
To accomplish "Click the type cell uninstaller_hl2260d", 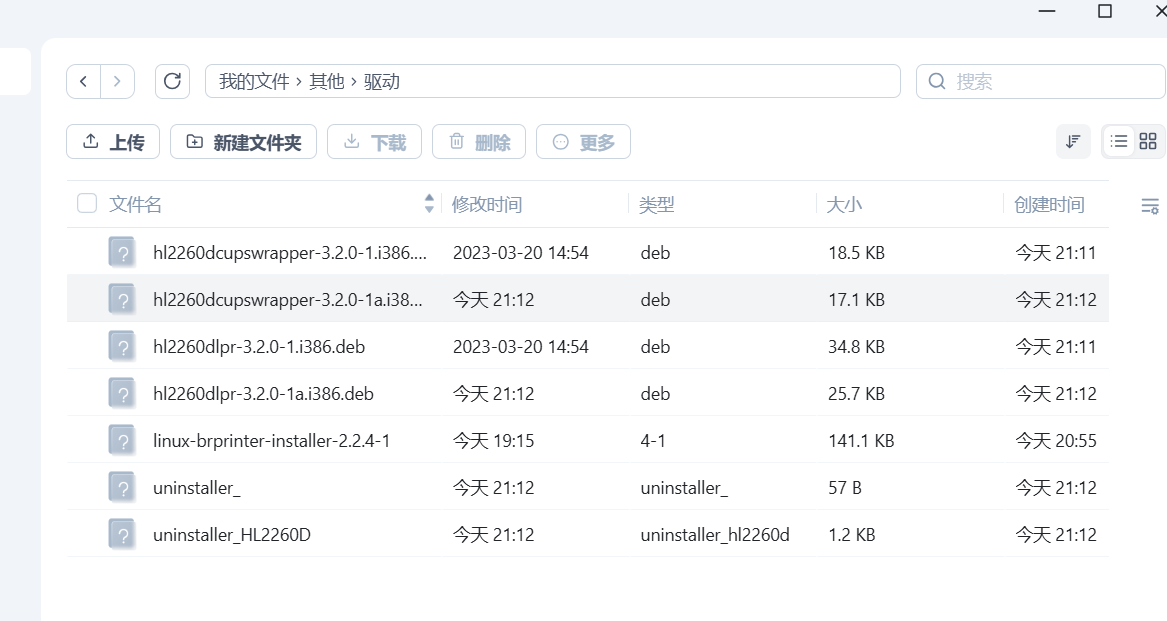I will (714, 535).
